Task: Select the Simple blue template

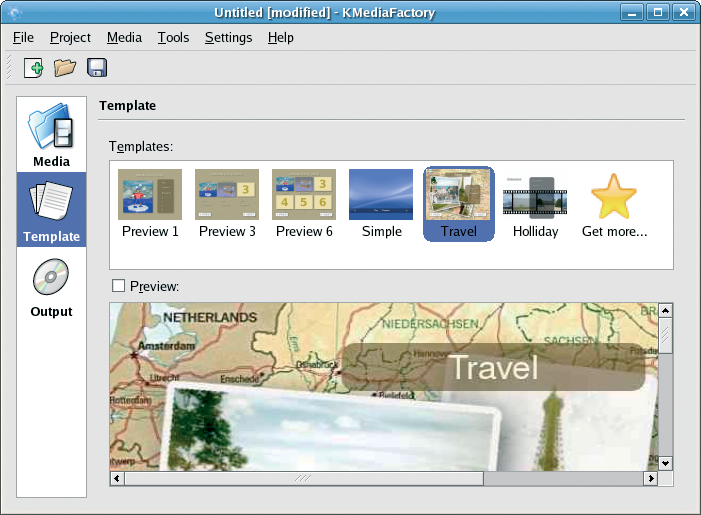Action: tap(381, 204)
